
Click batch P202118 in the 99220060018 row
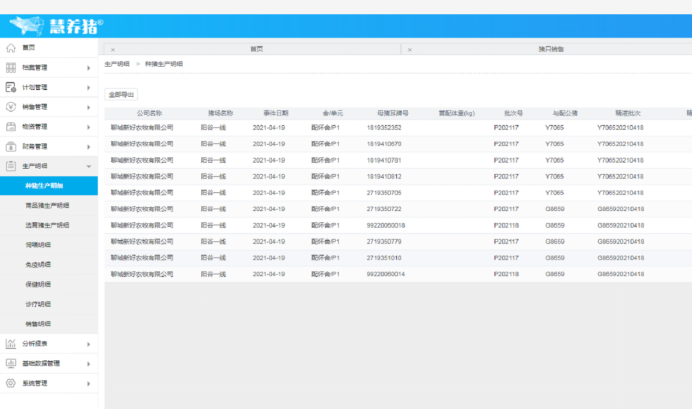click(x=506, y=225)
